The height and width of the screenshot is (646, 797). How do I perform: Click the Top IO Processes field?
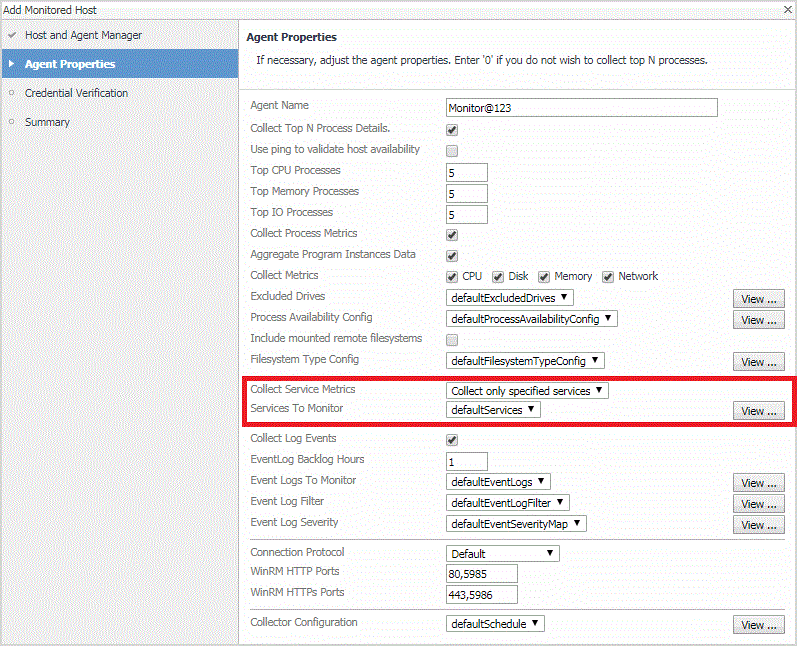pyautogui.click(x=467, y=214)
